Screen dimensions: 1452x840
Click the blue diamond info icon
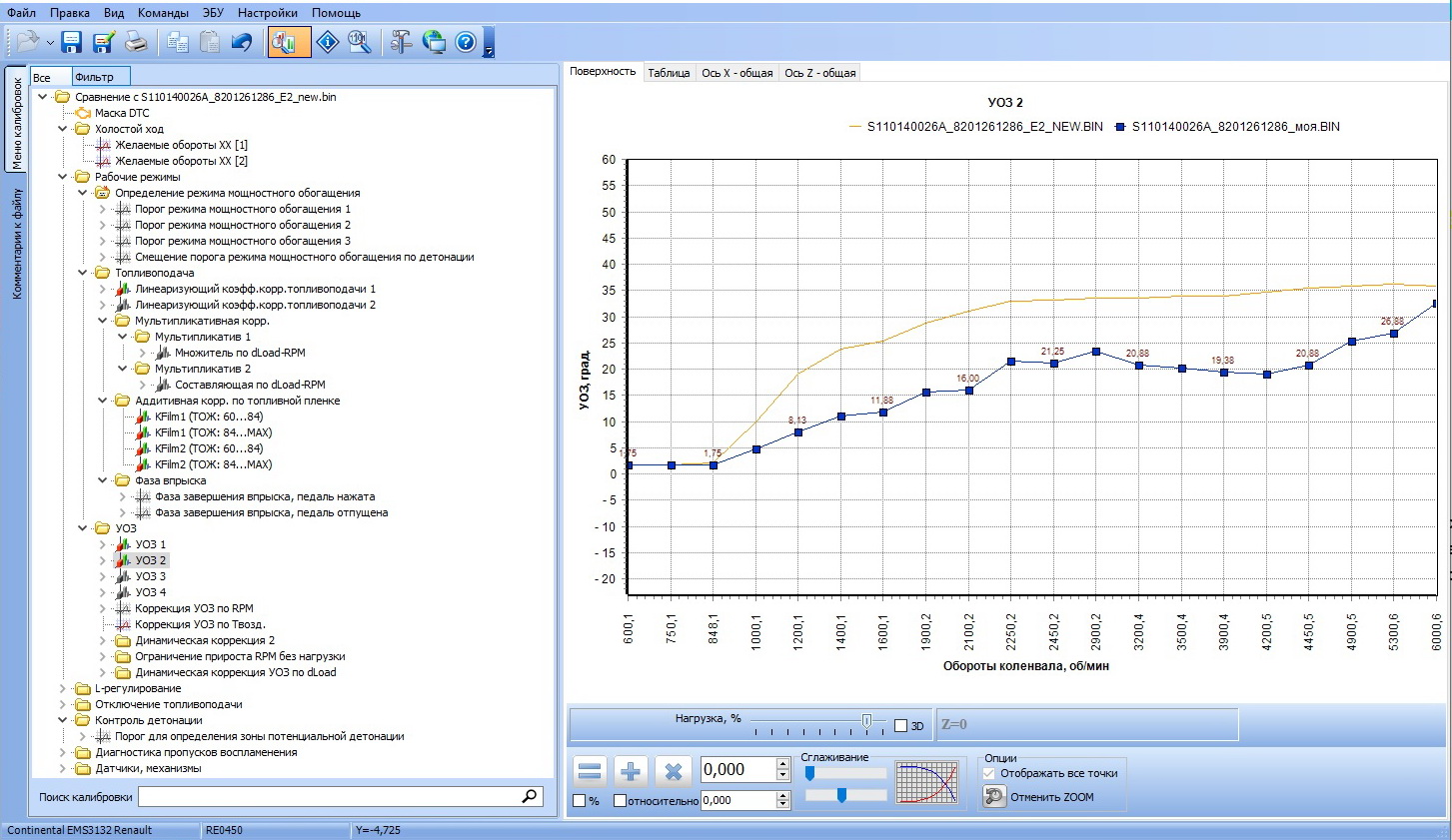[328, 42]
